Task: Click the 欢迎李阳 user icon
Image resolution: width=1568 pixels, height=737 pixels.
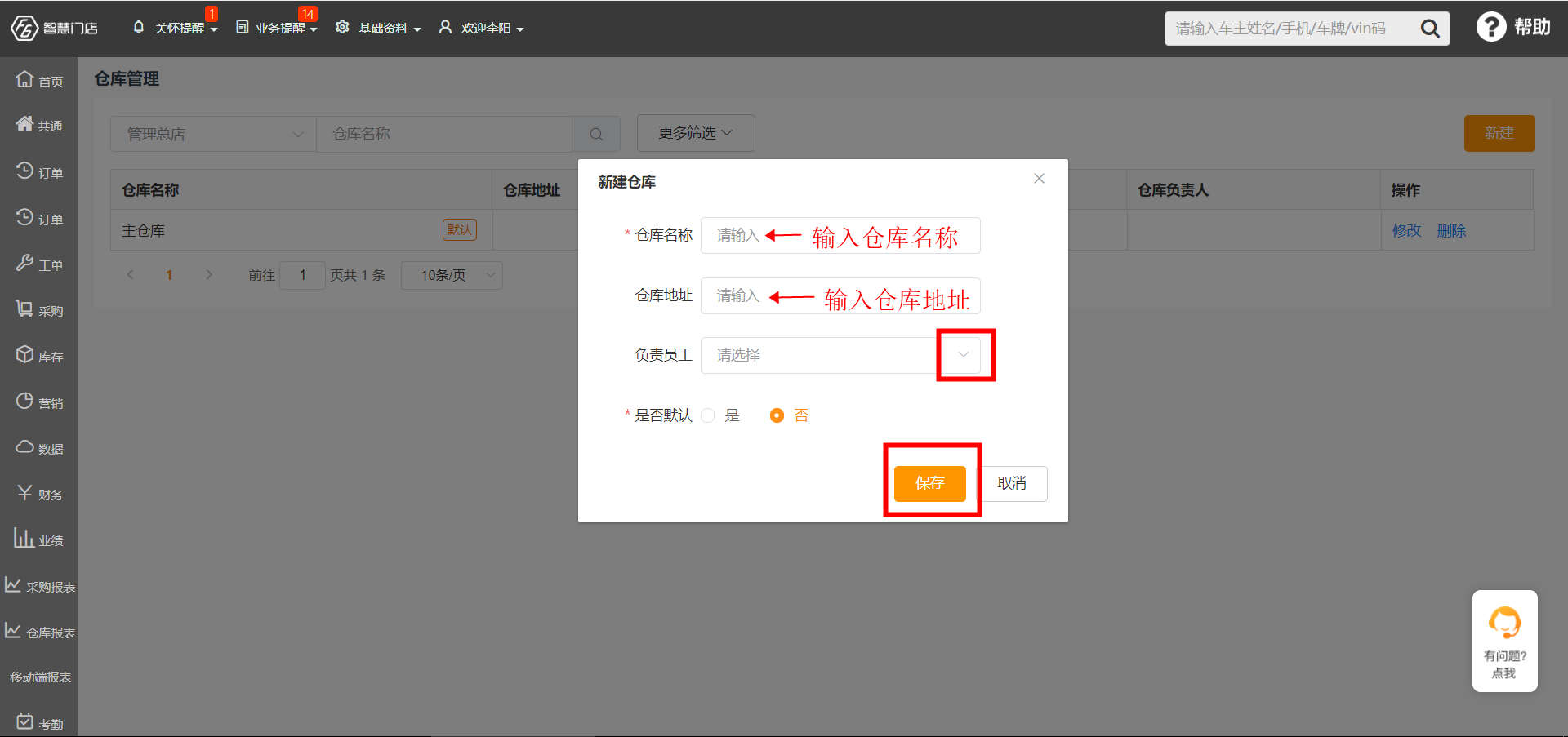Action: tap(445, 27)
